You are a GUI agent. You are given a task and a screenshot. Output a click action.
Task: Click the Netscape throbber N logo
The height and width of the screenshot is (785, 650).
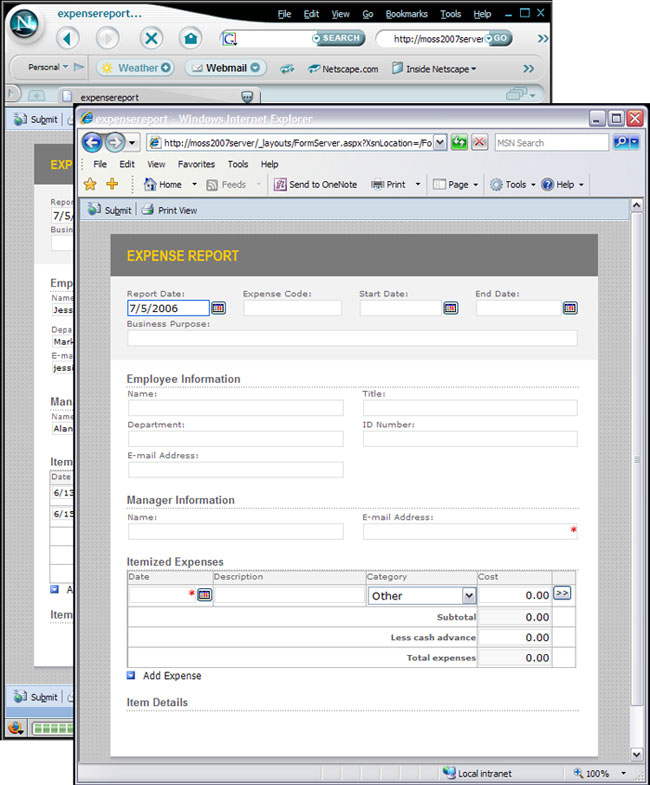25,23
